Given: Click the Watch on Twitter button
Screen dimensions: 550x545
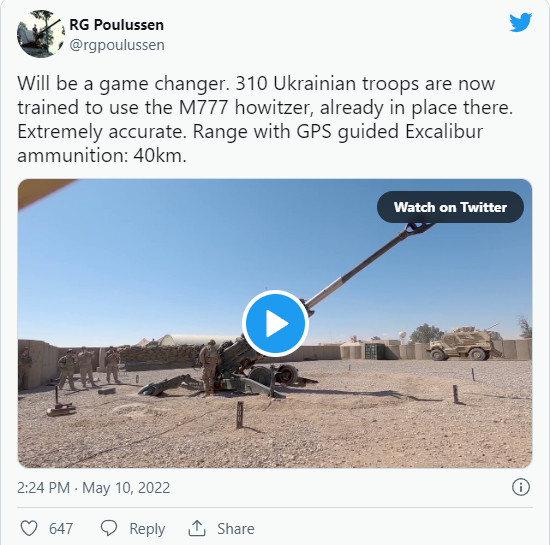Looking at the screenshot, I should (450, 207).
